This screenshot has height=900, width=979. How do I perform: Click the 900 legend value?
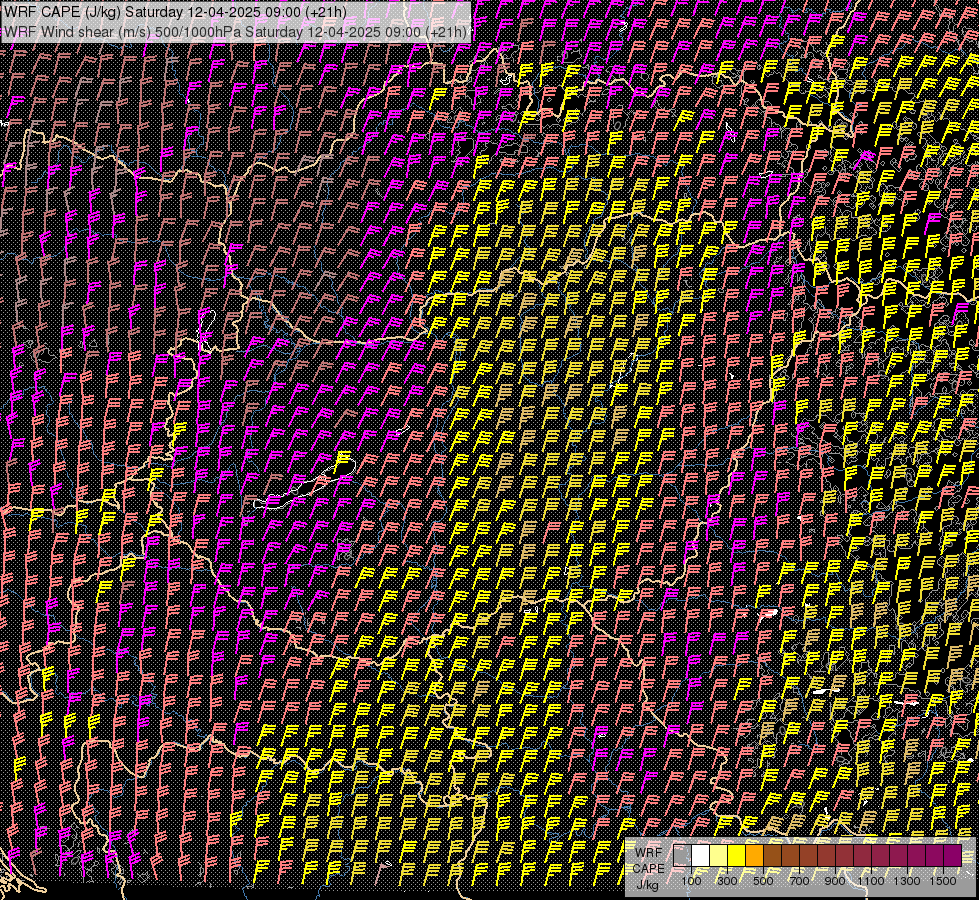[835, 881]
